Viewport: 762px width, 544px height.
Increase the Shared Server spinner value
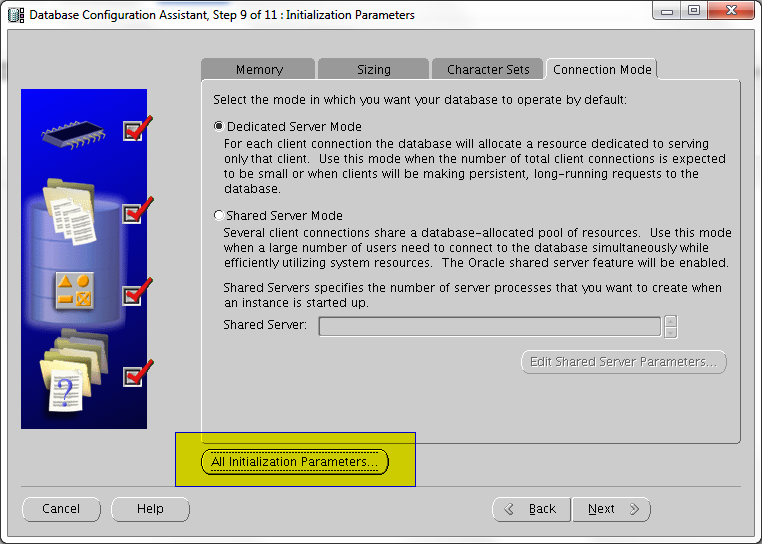pyautogui.click(x=671, y=321)
